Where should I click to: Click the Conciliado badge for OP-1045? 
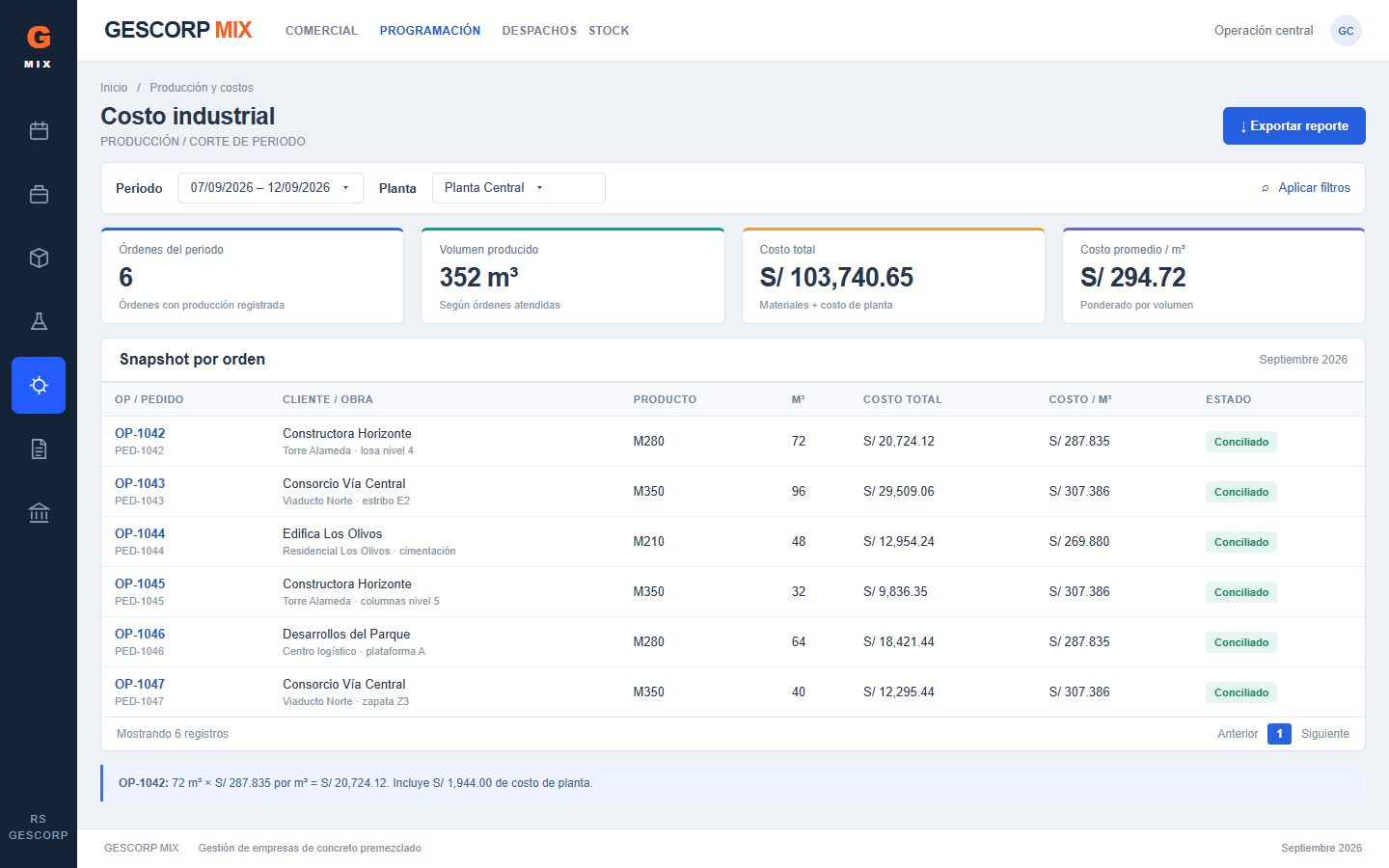point(1241,592)
